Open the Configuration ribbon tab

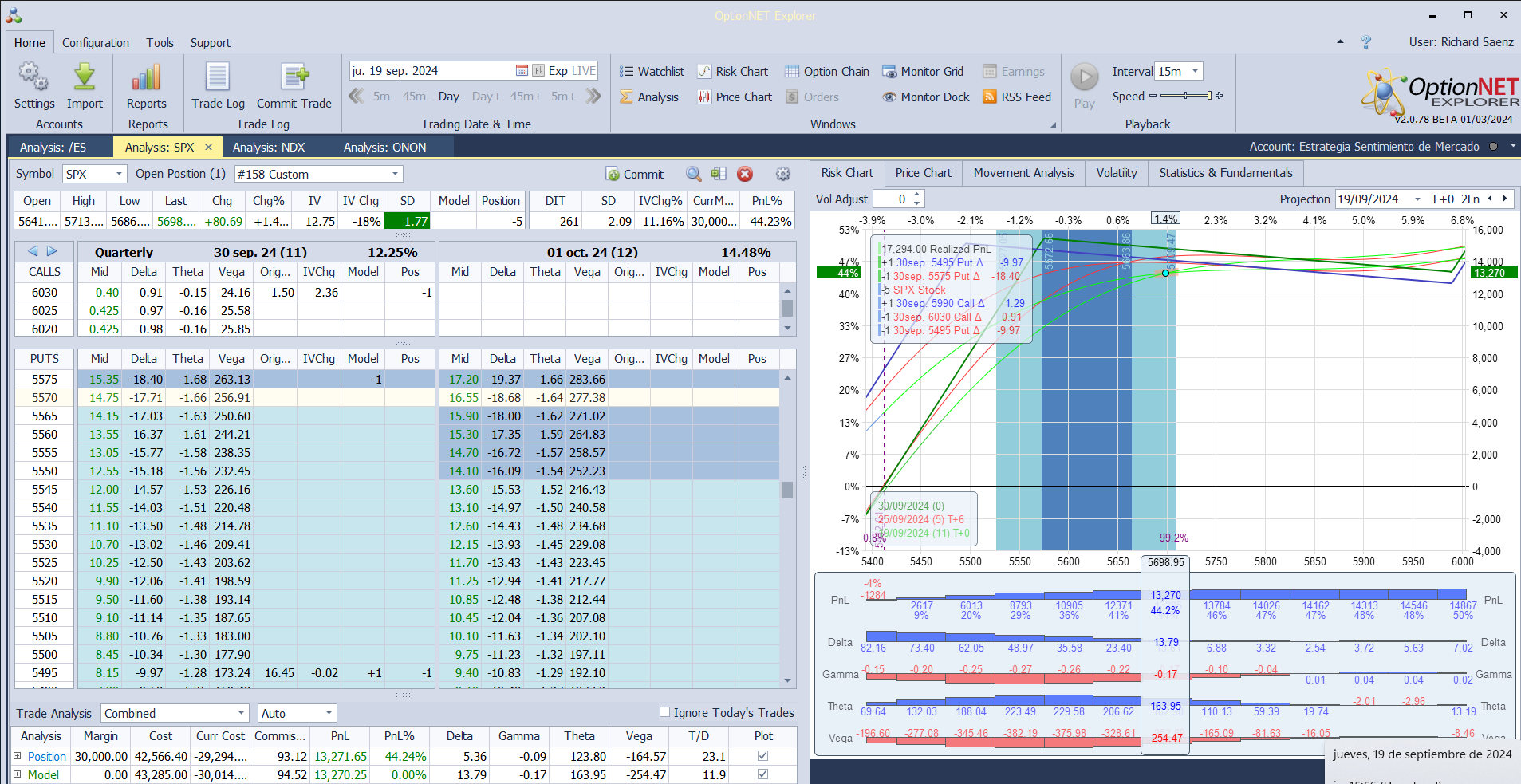96,43
